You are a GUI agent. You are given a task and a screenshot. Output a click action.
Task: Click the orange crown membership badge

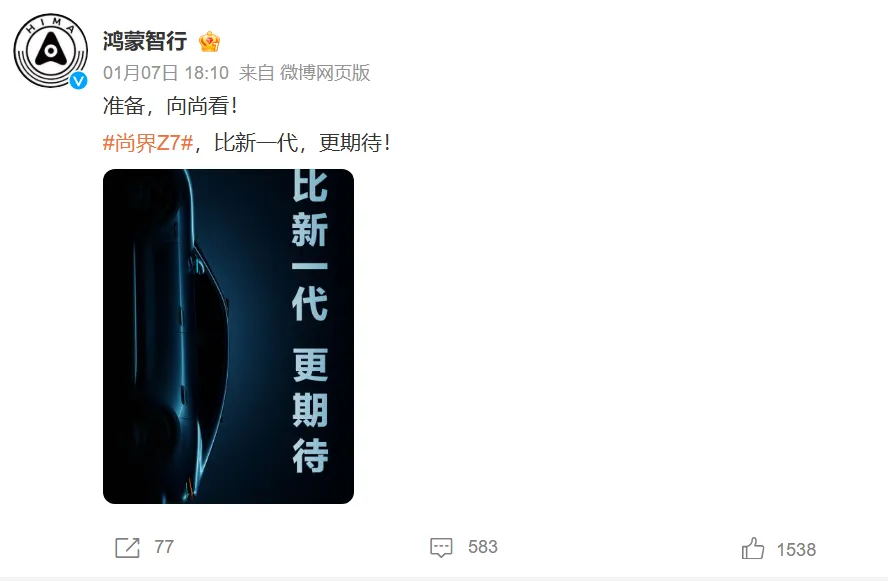click(x=209, y=42)
